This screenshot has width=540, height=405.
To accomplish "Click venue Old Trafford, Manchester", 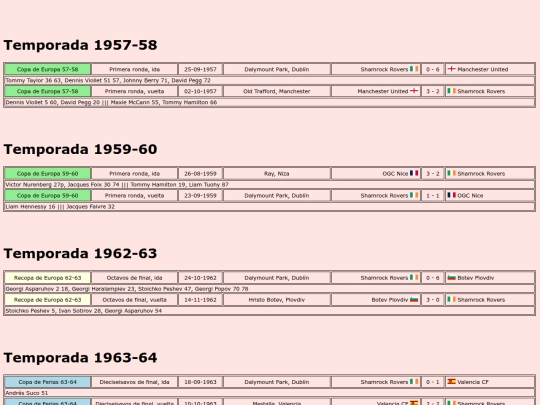I will [x=277, y=91].
